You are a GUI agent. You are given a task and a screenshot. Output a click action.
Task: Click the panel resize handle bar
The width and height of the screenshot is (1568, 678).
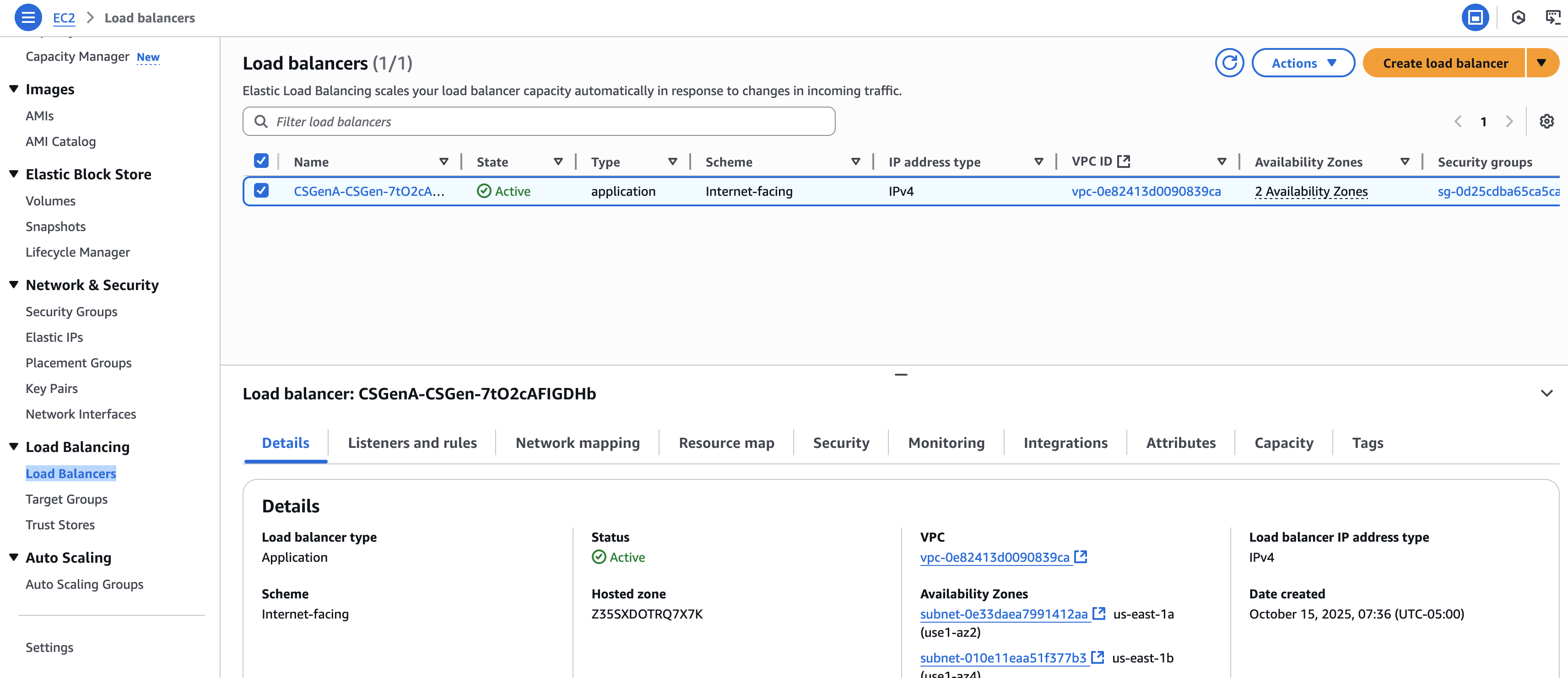[901, 375]
